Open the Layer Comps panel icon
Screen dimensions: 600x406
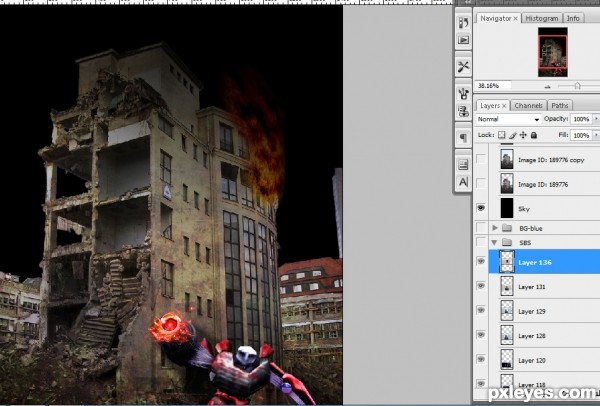click(x=463, y=165)
